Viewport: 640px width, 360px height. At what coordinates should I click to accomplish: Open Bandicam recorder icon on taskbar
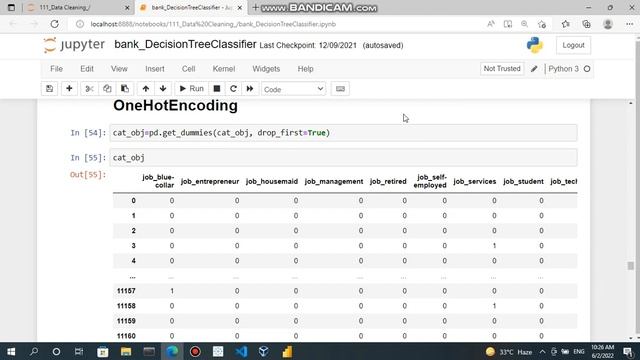(x=195, y=351)
